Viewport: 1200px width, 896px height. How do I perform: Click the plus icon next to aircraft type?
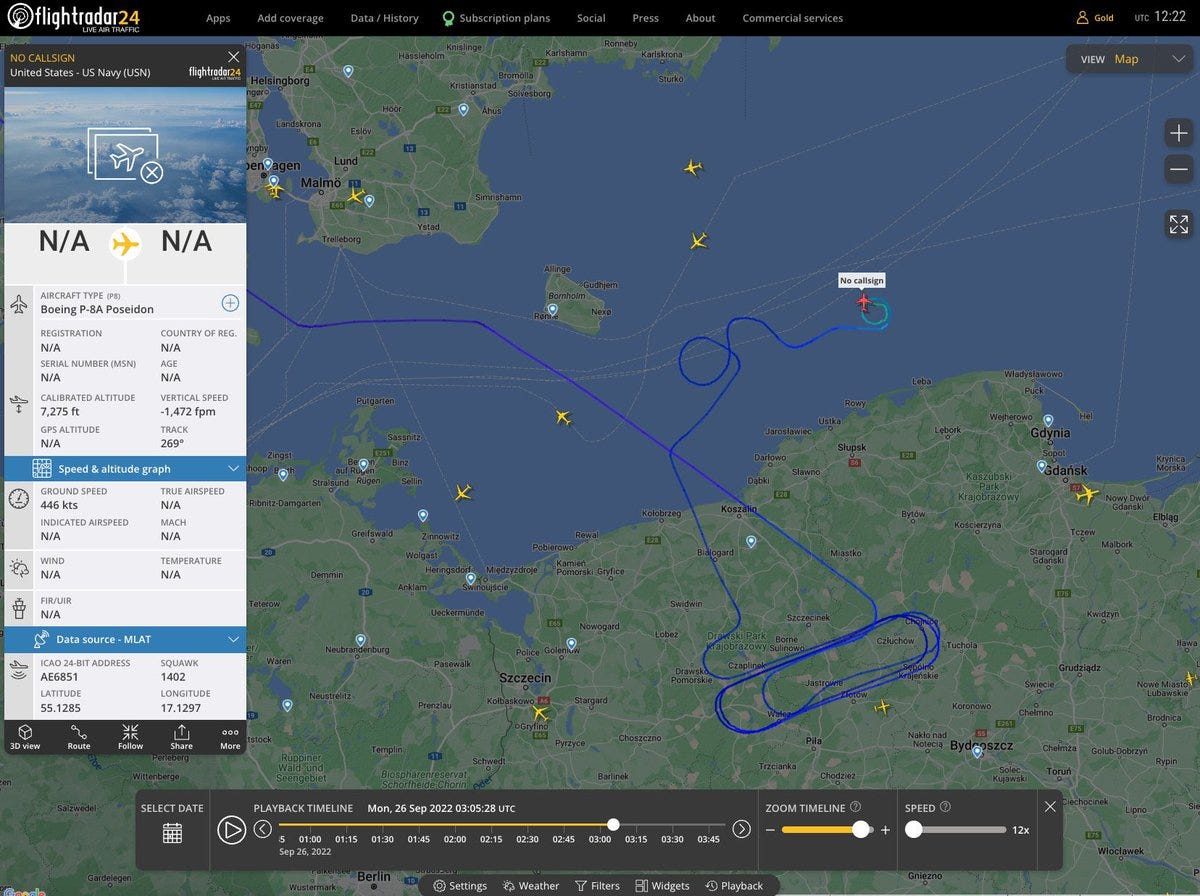(x=230, y=303)
